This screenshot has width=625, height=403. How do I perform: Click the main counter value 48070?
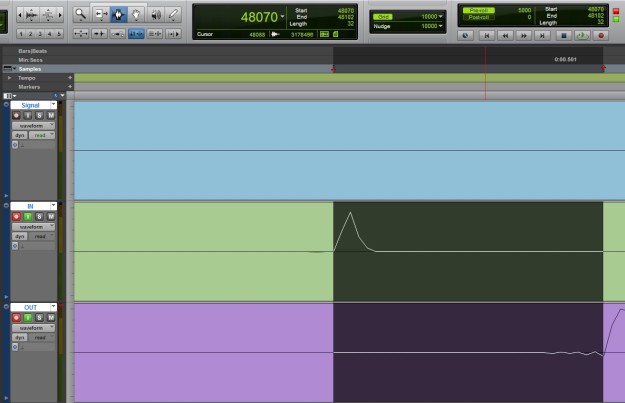coord(255,17)
